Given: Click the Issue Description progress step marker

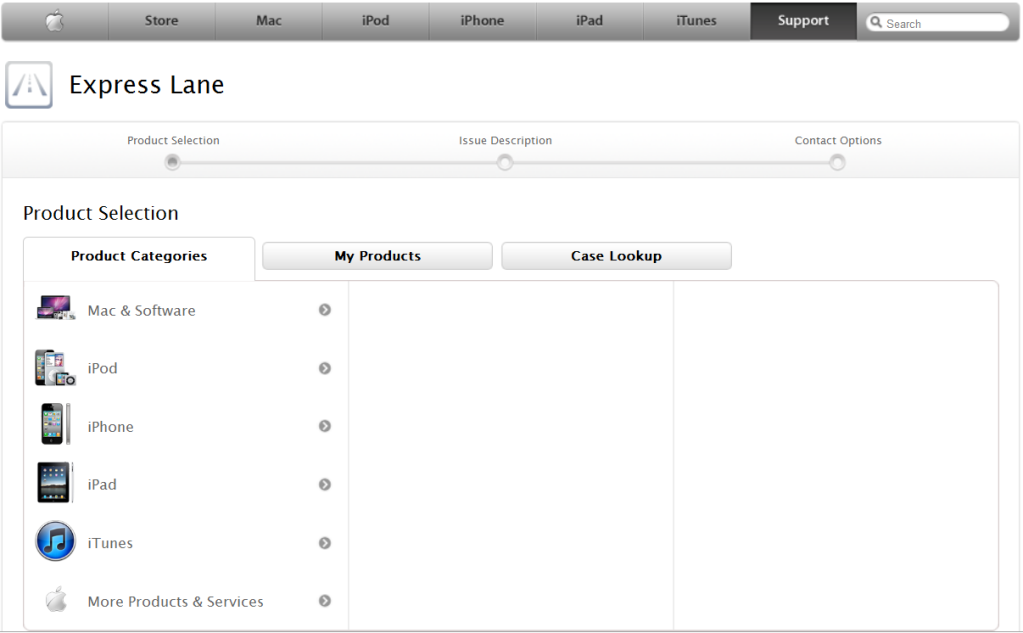Looking at the screenshot, I should [x=504, y=162].
